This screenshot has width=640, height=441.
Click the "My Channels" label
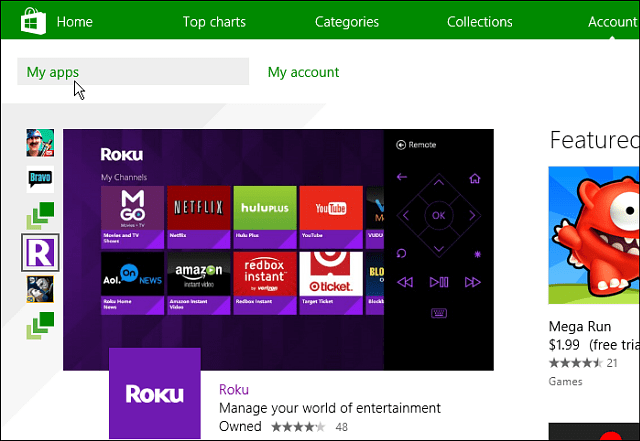pos(124,177)
